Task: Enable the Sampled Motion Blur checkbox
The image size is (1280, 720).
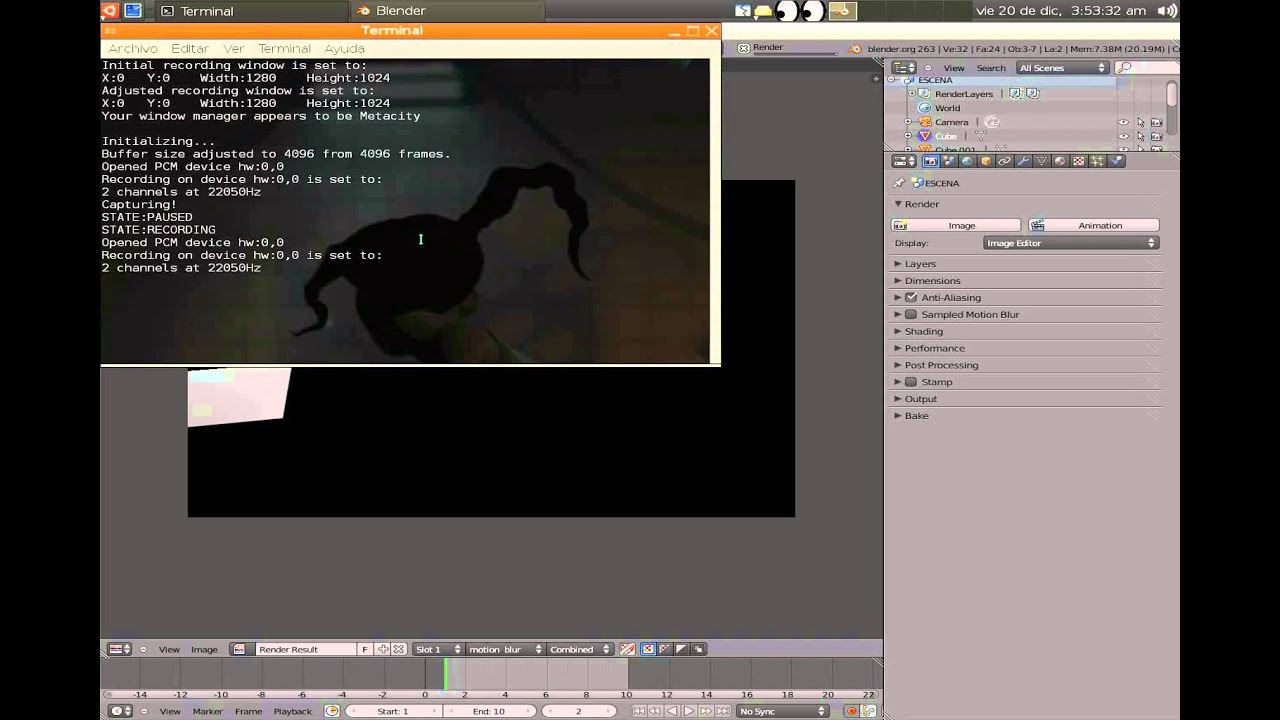Action: click(911, 315)
